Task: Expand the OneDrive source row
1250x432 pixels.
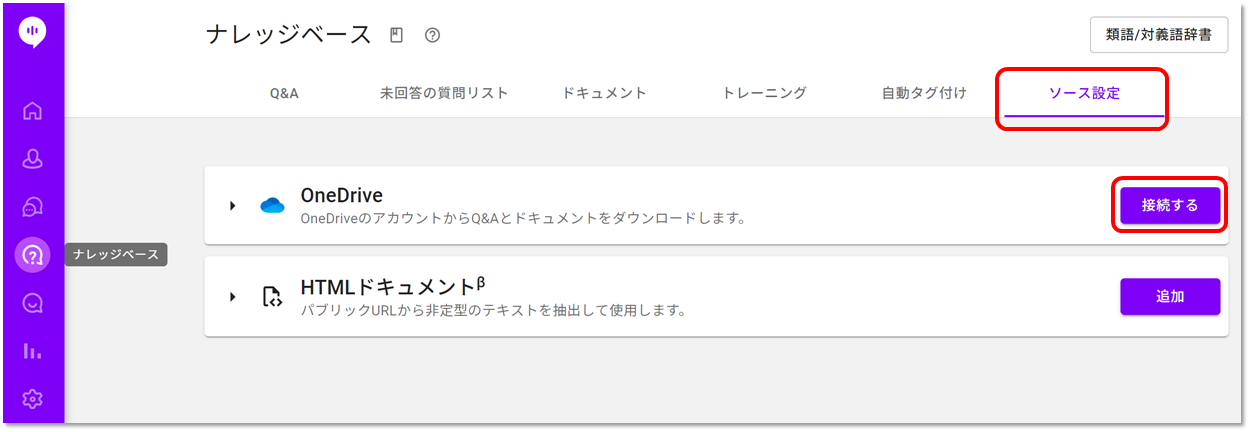Action: pos(232,205)
